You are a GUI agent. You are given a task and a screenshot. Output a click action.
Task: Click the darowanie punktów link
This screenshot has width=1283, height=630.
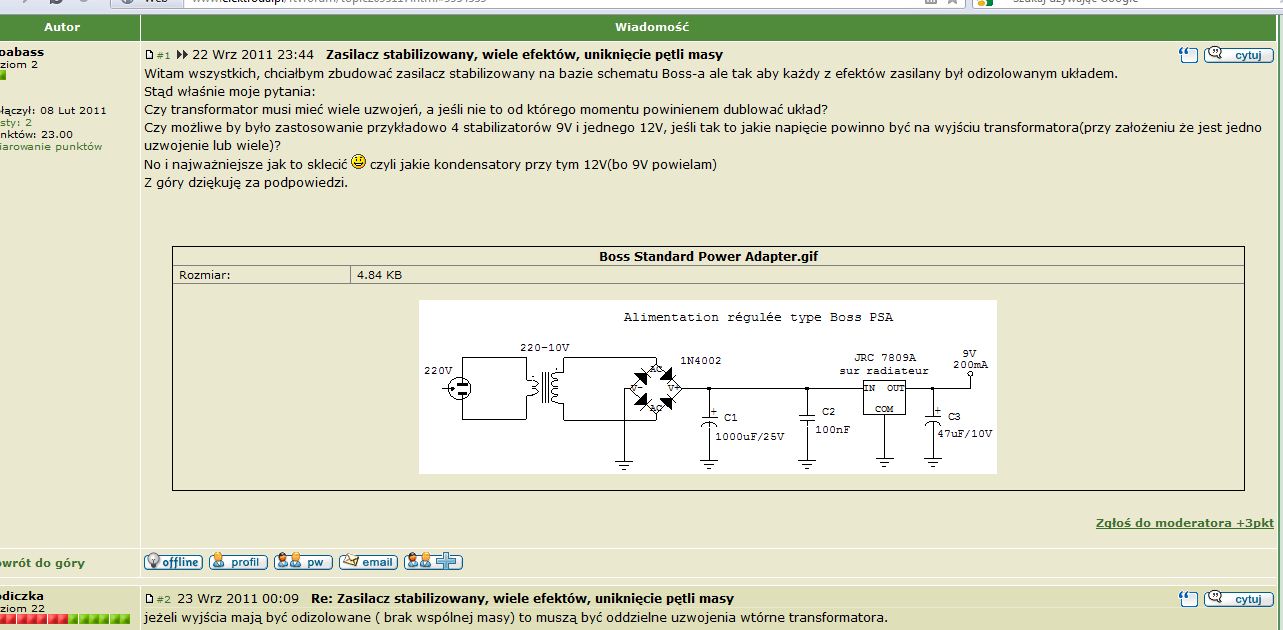[x=50, y=147]
